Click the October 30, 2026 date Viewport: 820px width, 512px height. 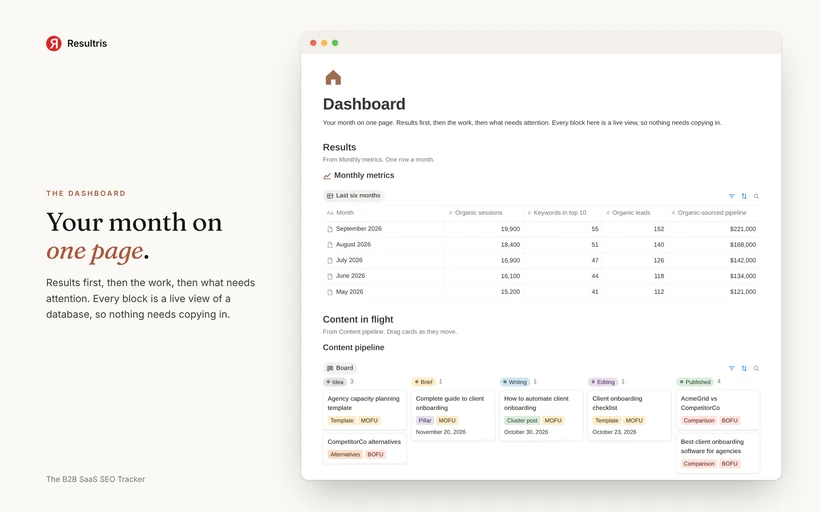point(526,432)
